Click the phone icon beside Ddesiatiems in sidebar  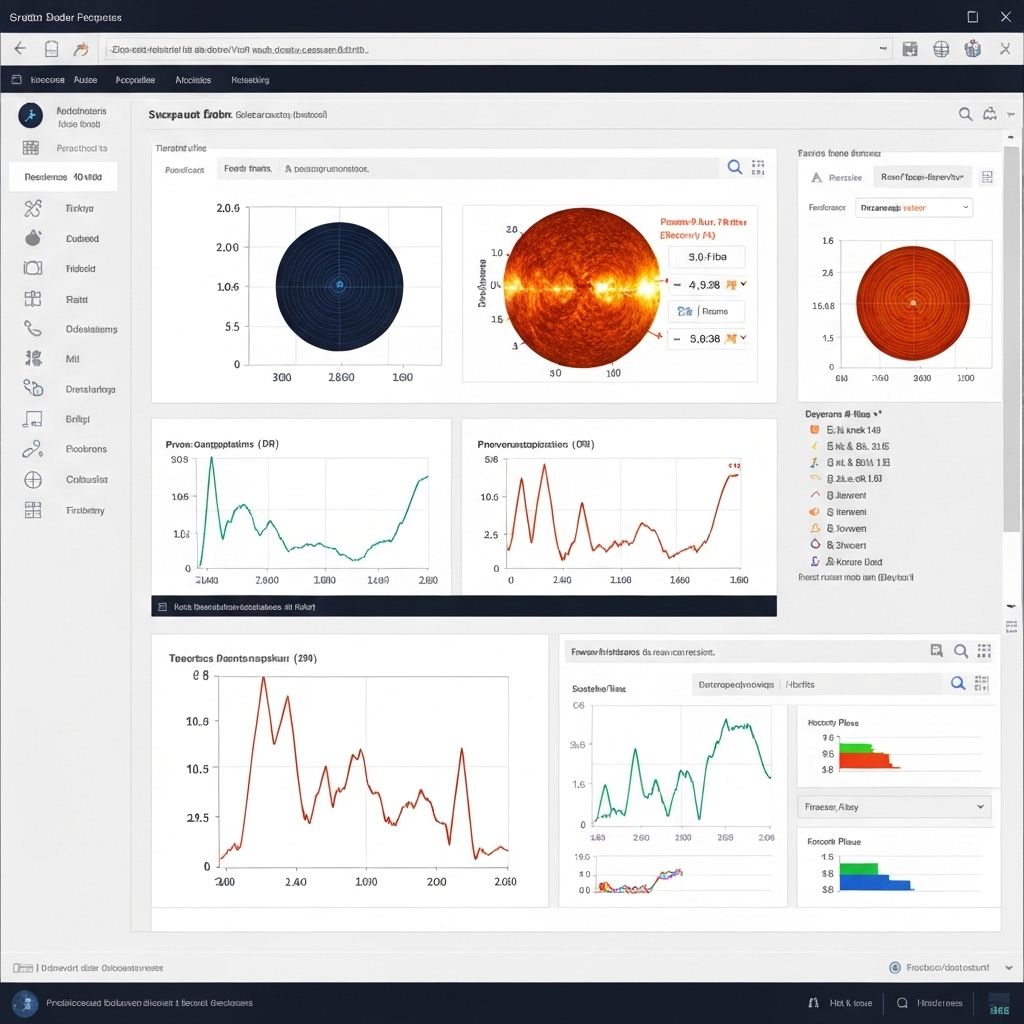click(x=32, y=328)
